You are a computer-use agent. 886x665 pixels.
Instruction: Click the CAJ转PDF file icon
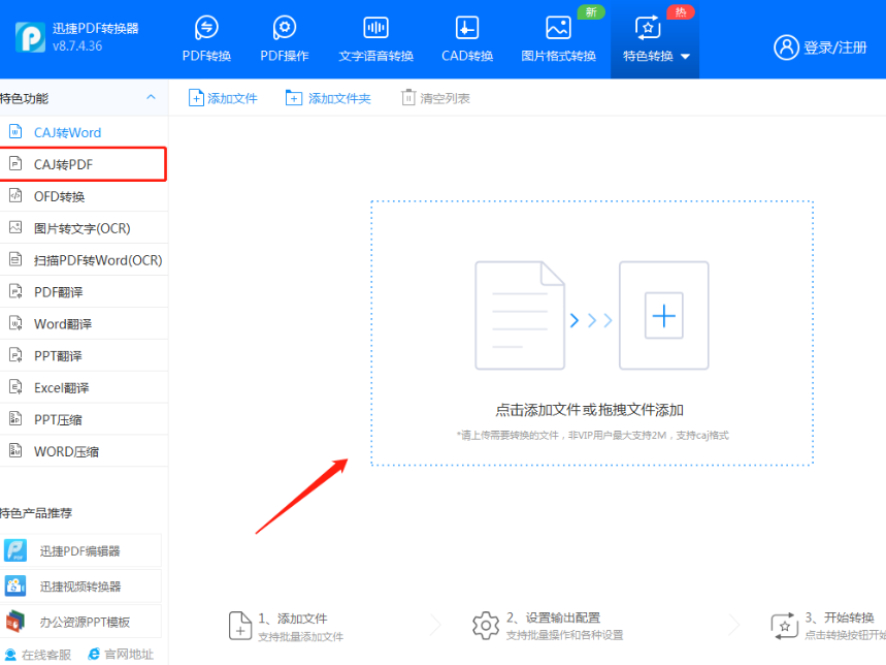tap(15, 164)
